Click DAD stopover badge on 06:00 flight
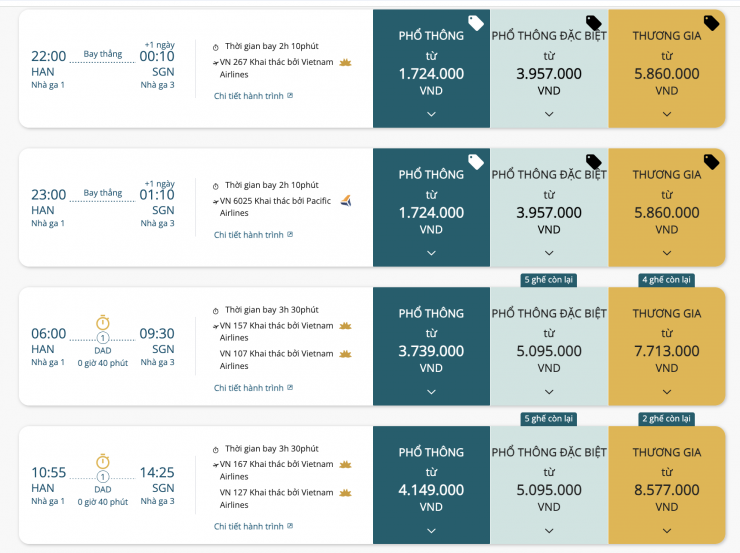Viewport: 740px width, 553px height. (x=103, y=350)
